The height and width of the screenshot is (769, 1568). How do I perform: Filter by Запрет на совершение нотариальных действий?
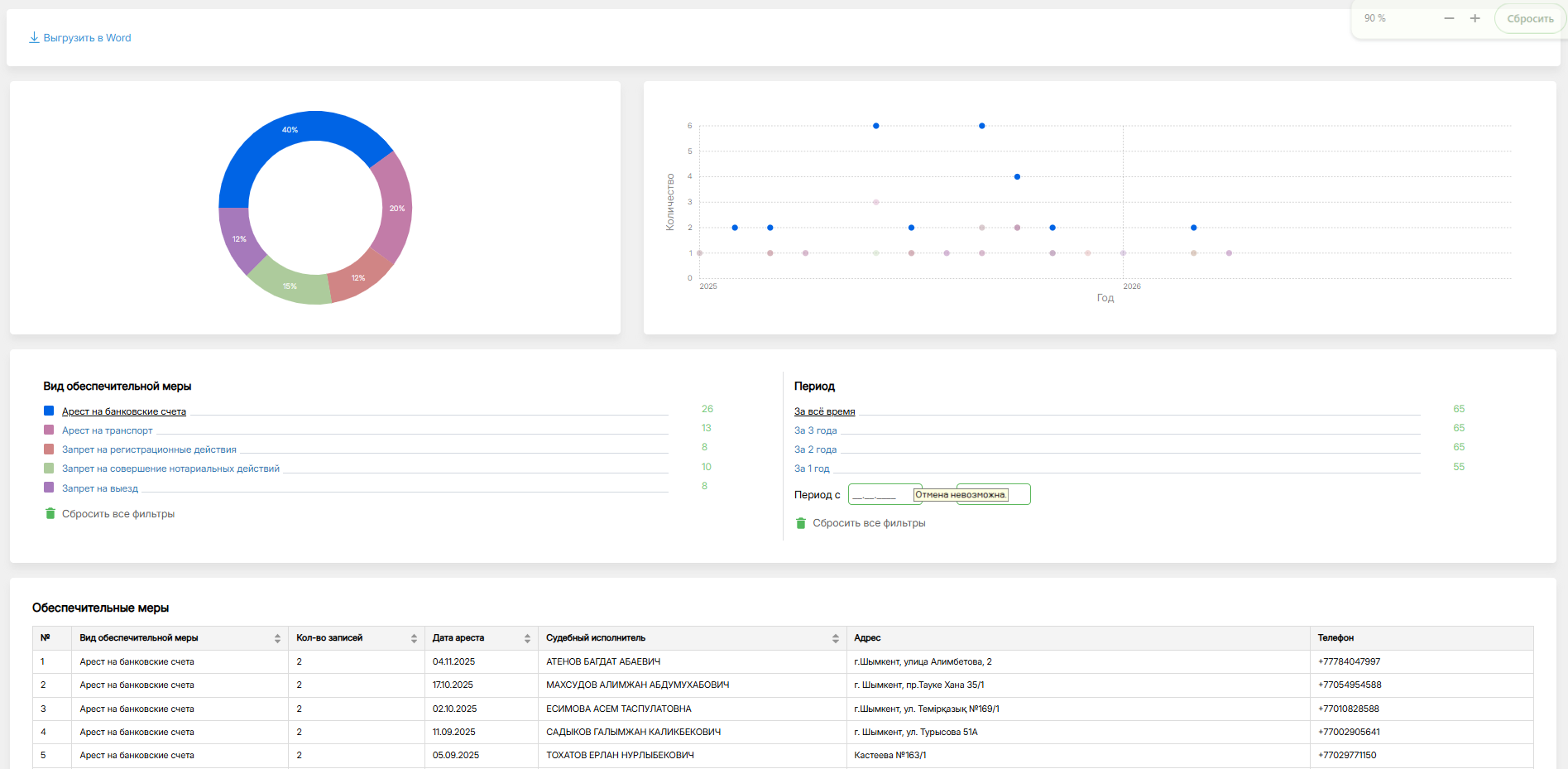click(170, 469)
